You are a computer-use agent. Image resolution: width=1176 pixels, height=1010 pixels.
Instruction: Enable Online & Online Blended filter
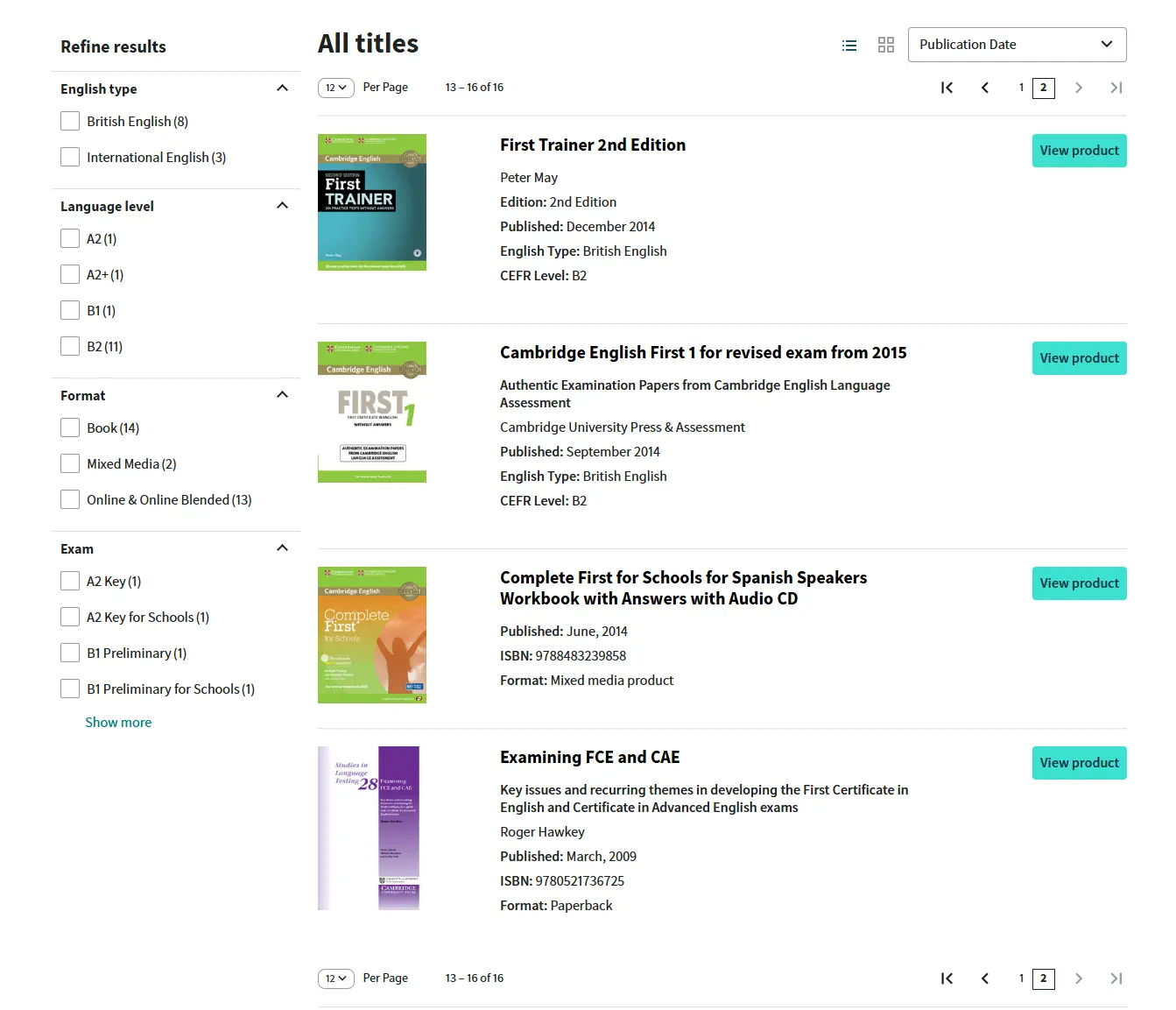[x=70, y=500]
